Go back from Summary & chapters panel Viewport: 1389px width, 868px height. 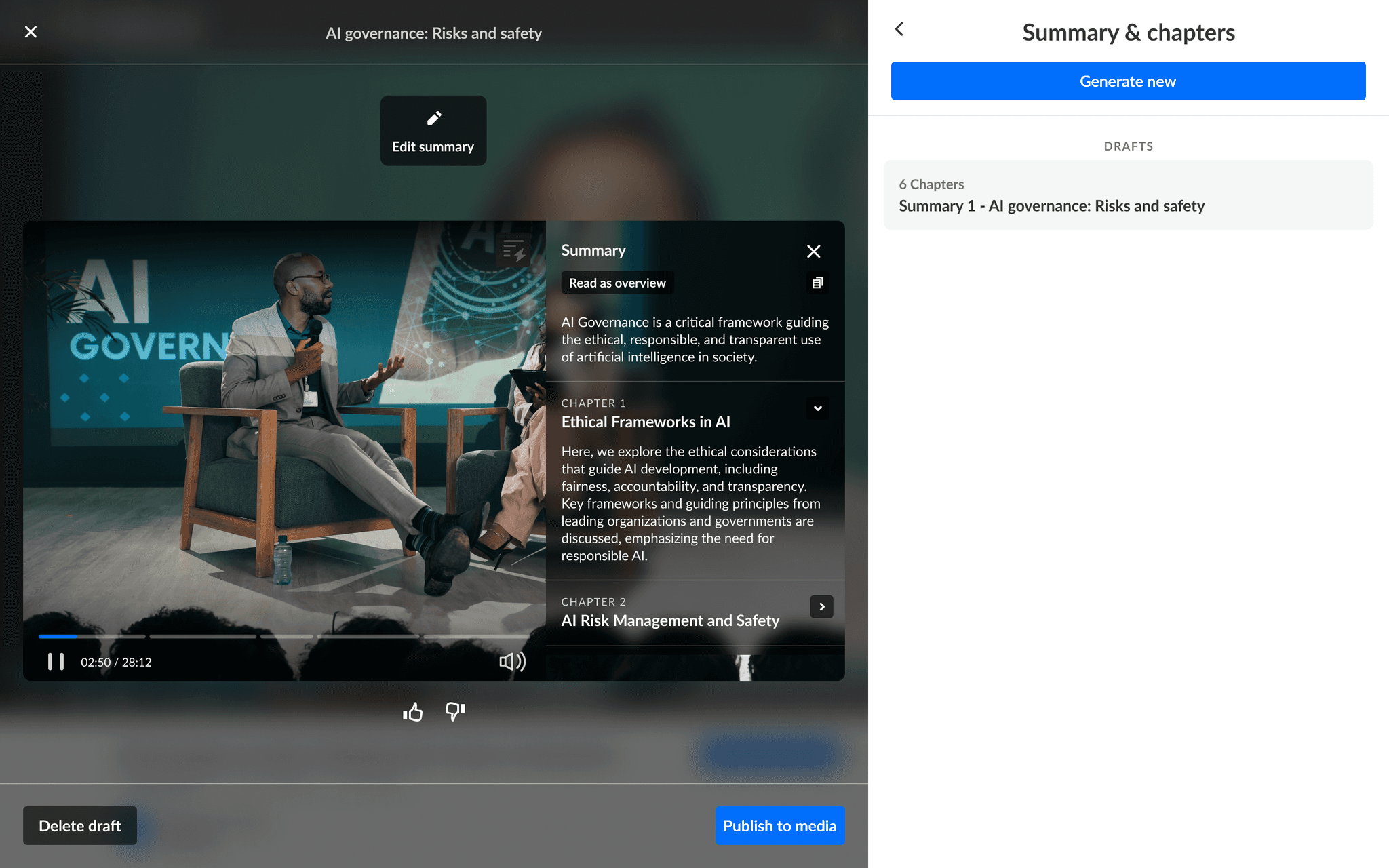pos(899,29)
